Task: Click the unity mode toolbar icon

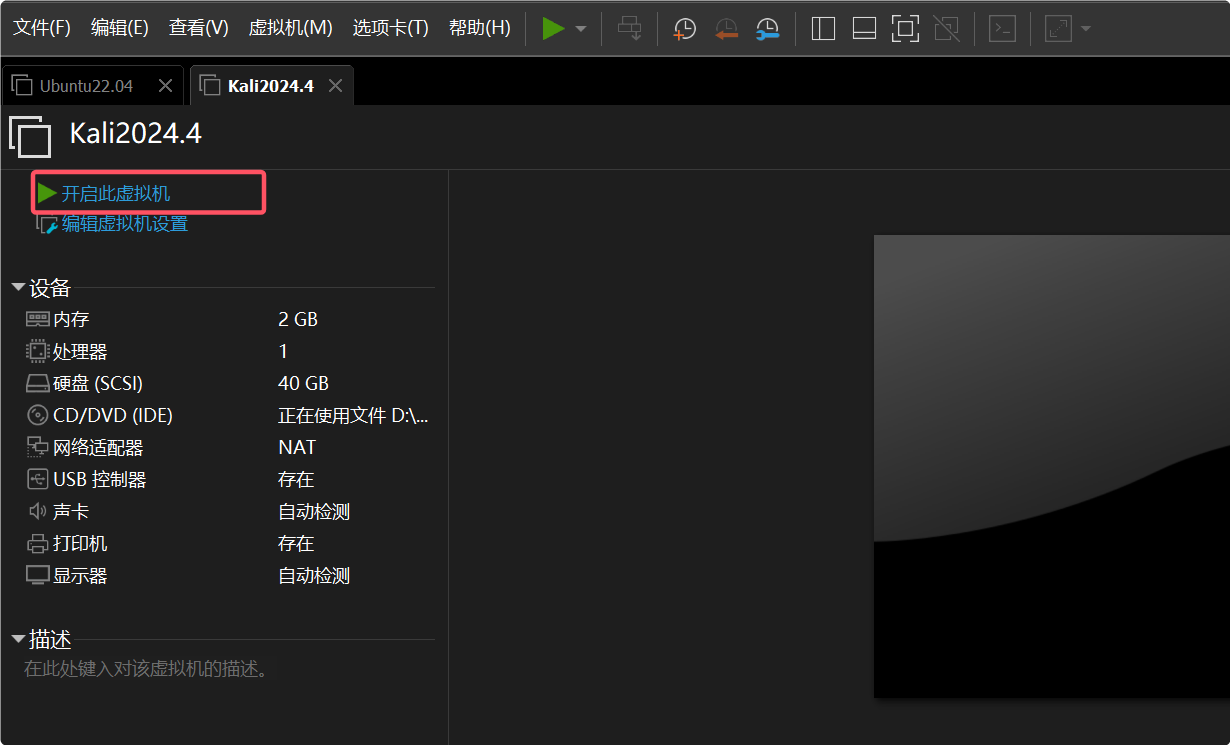Action: click(x=945, y=28)
